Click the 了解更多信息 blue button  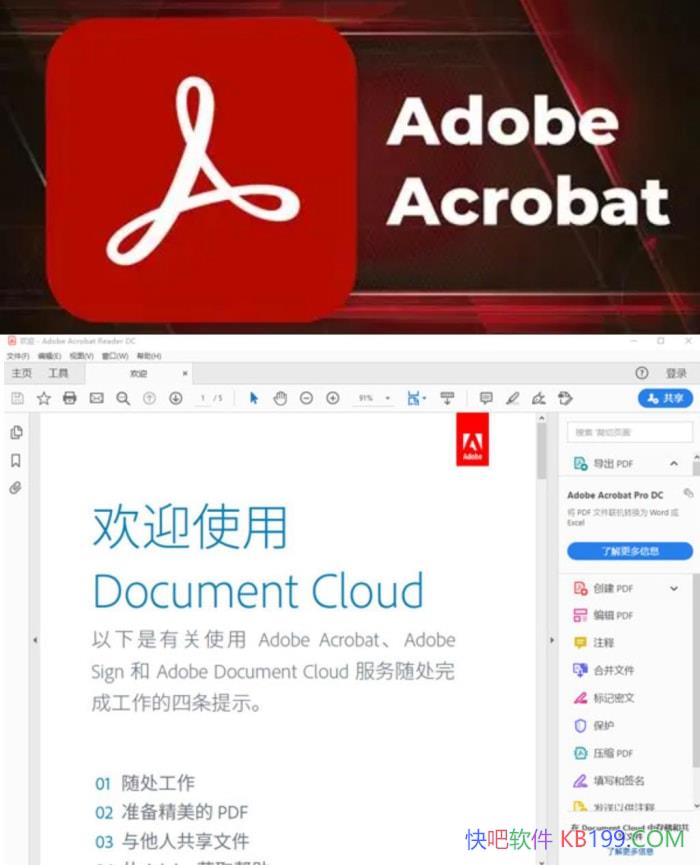tap(629, 551)
